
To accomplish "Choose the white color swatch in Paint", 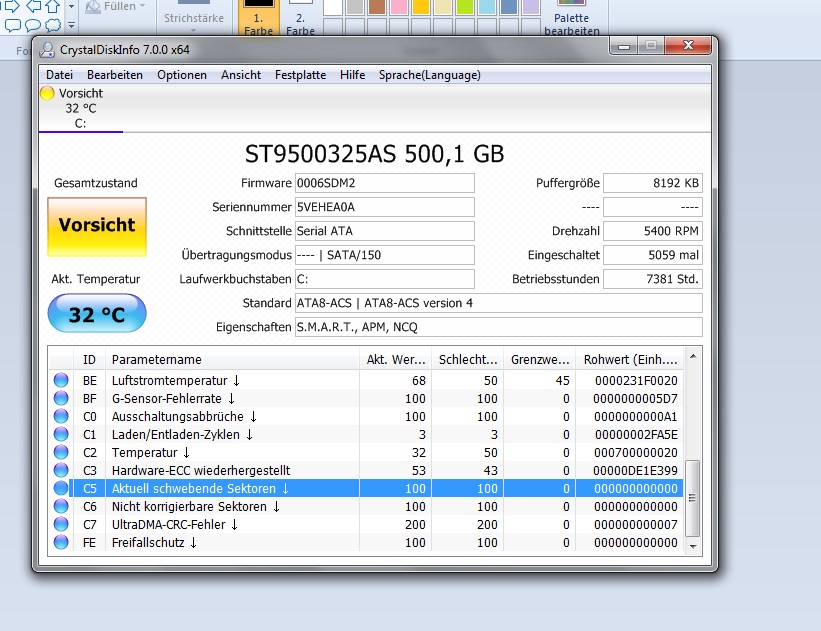I will click(x=333, y=7).
